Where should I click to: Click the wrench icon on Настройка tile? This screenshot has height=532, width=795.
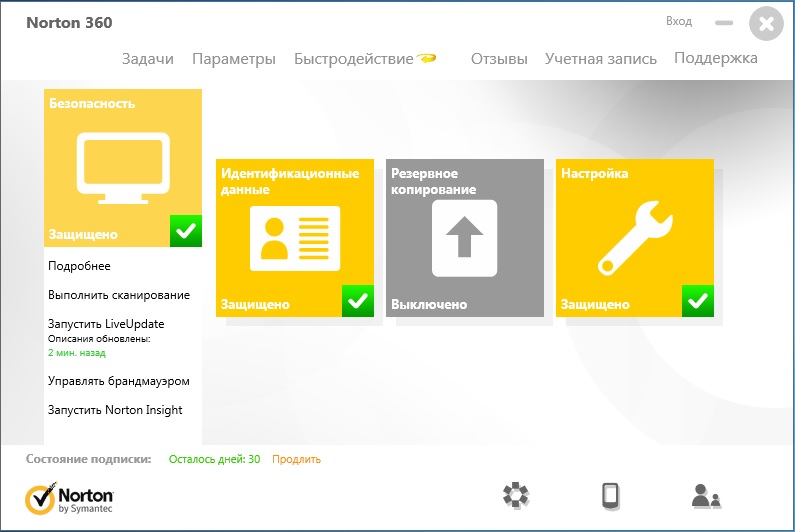pyautogui.click(x=635, y=238)
